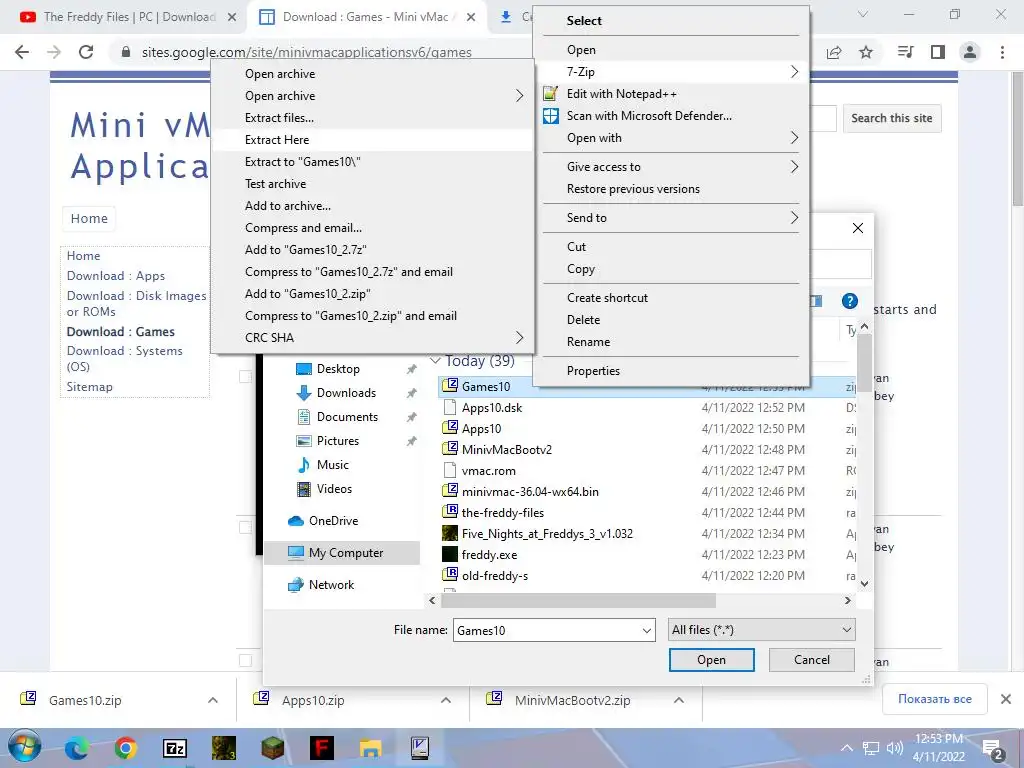Click the Search this site button
The width and height of the screenshot is (1024, 768).
(x=891, y=118)
